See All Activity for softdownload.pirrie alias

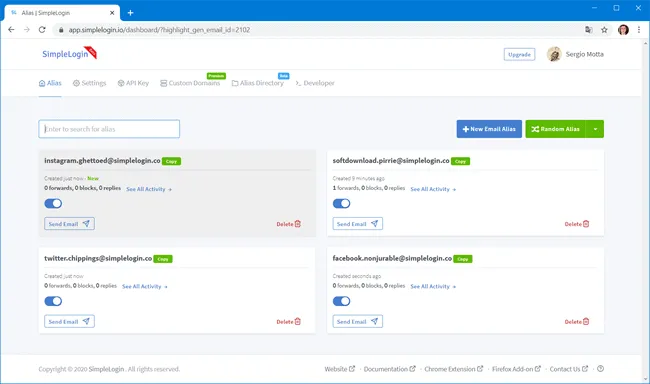click(433, 189)
